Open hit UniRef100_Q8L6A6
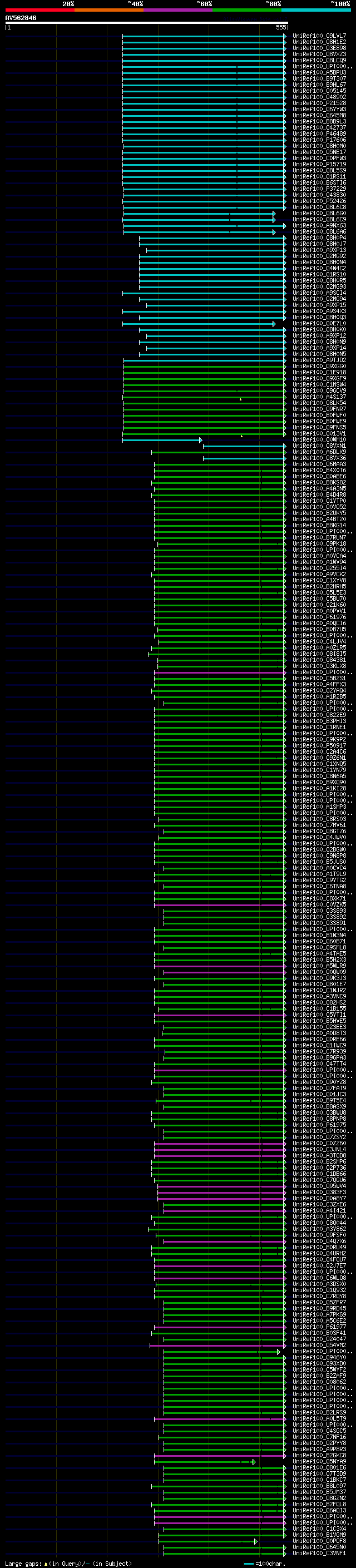 click(x=319, y=232)
